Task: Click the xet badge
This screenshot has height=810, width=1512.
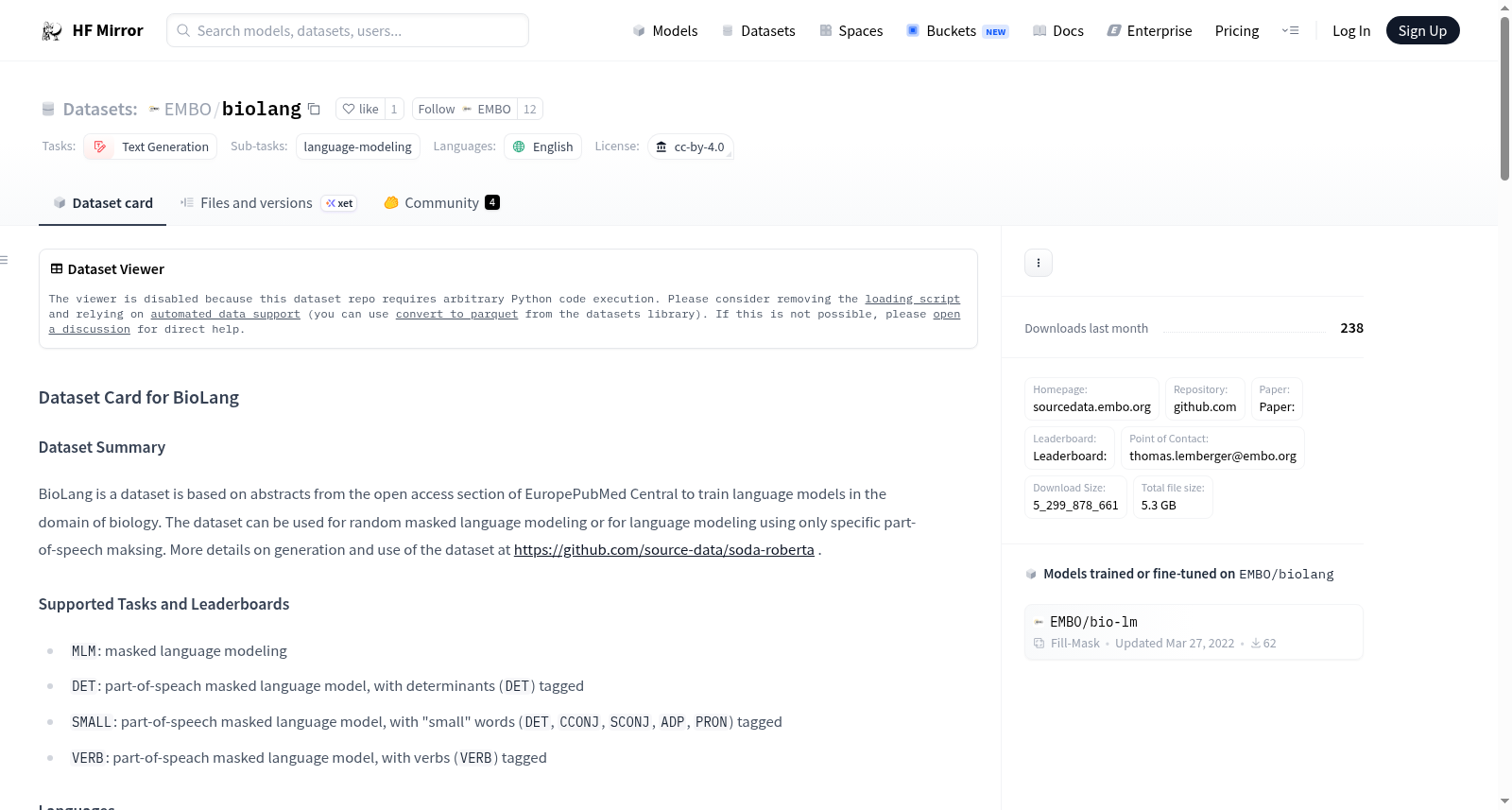Action: pos(339,203)
